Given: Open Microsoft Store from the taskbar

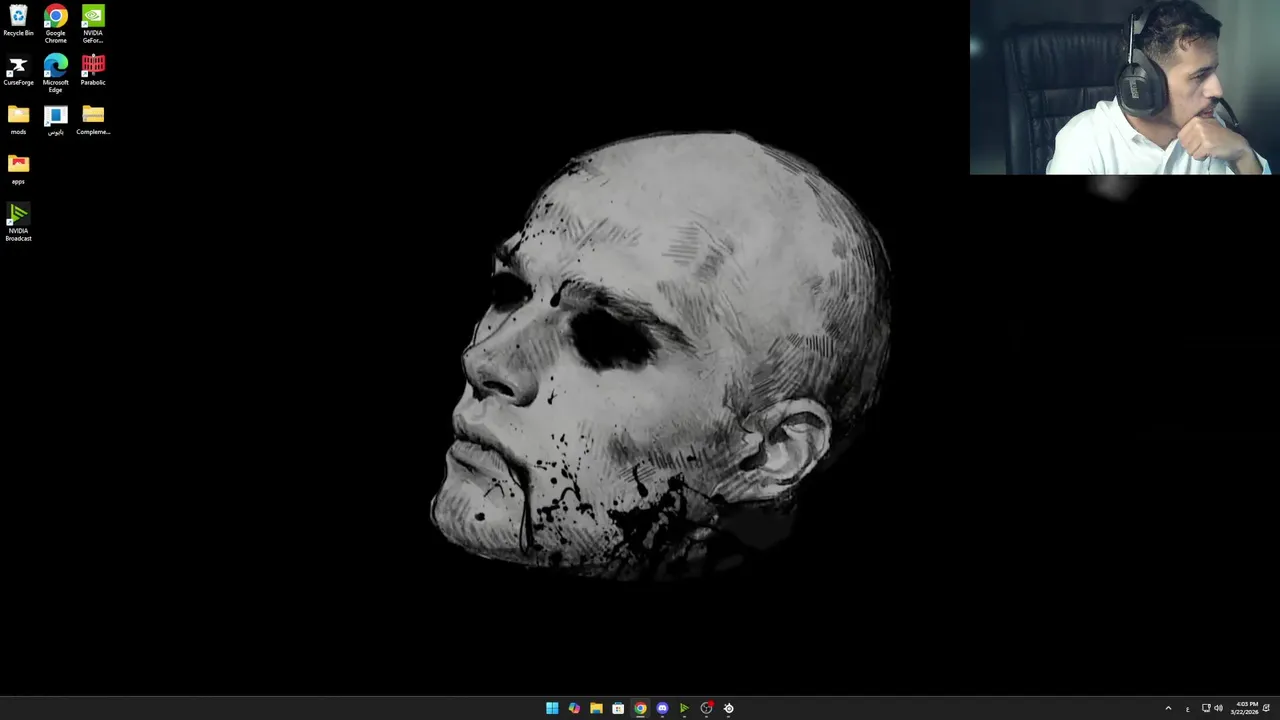Looking at the screenshot, I should 618,708.
